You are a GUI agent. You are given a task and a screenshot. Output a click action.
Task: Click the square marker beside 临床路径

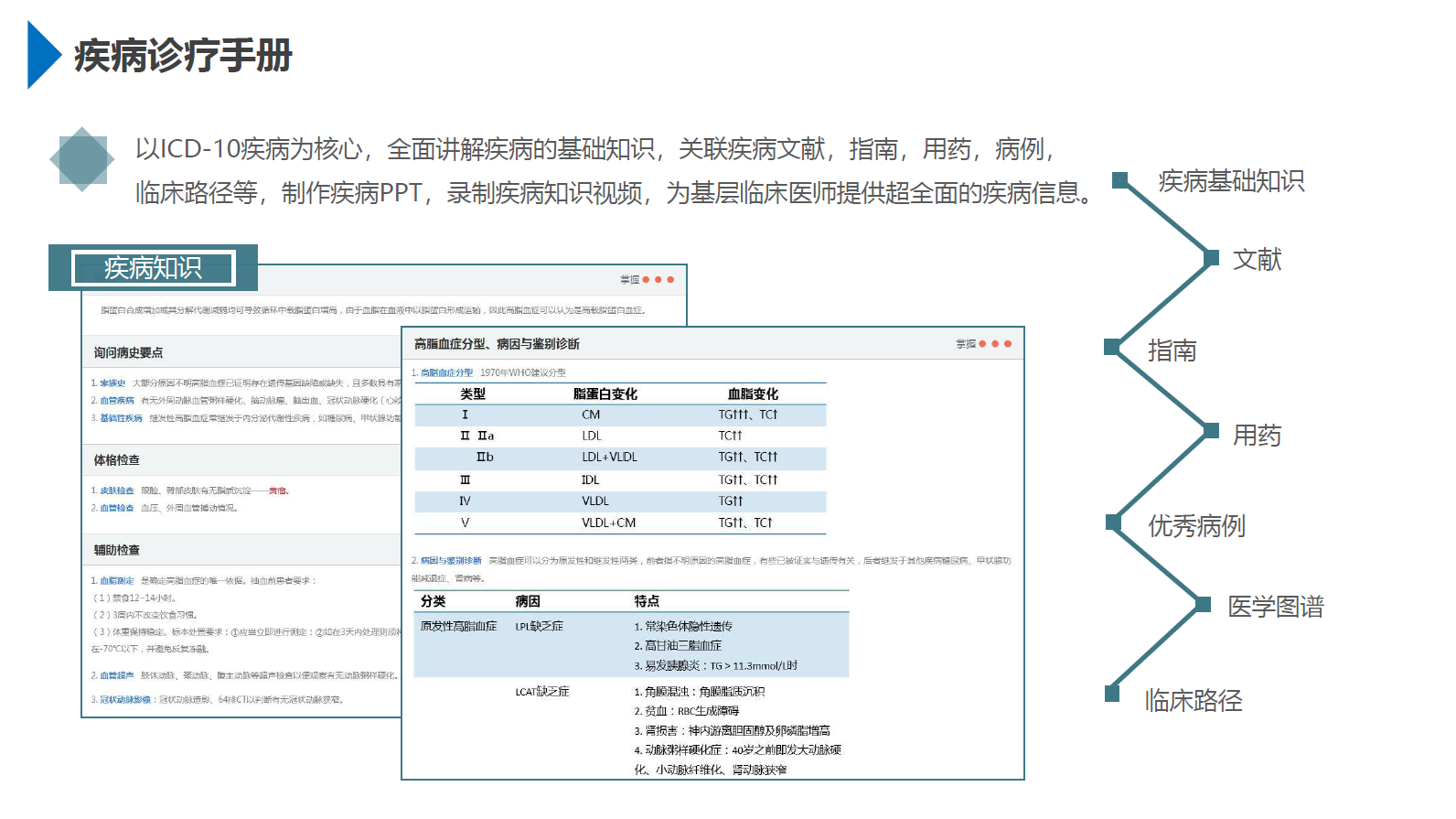[1112, 694]
